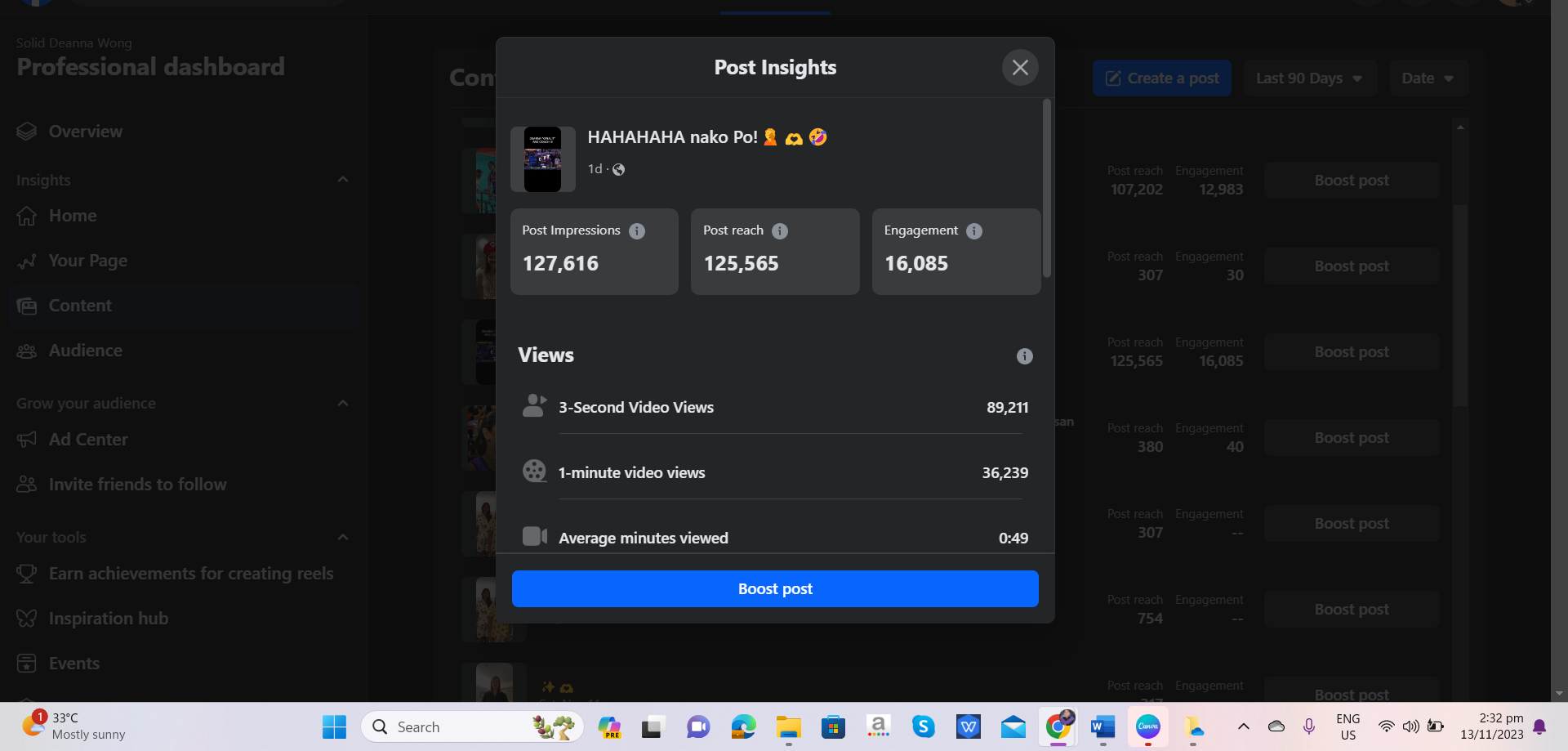The width and height of the screenshot is (1568, 751).
Task: Click the content list scrollbar
Action: [x=1460, y=304]
